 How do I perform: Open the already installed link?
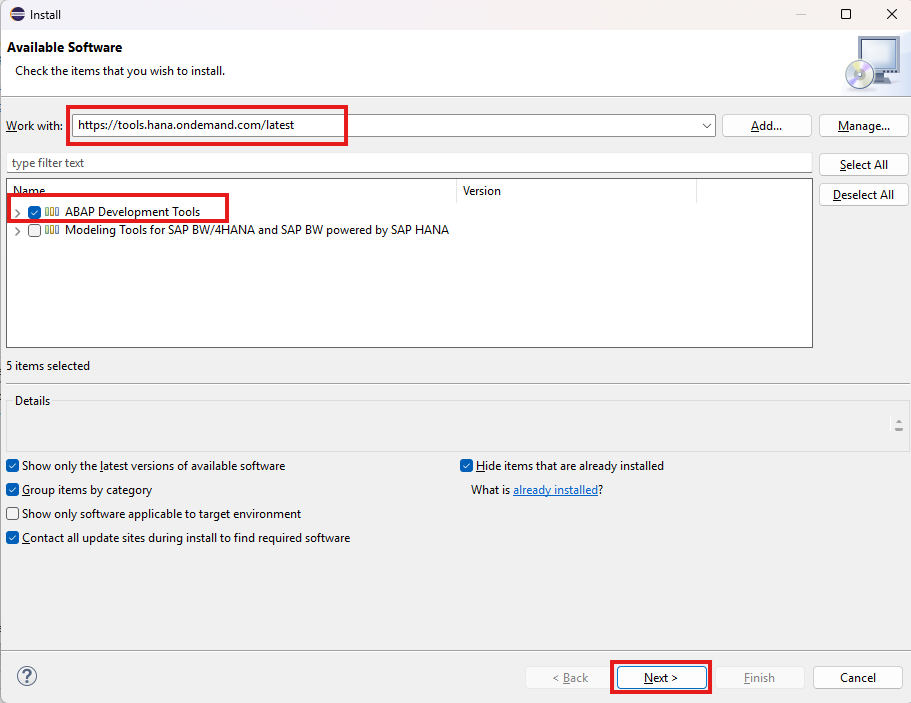[555, 490]
